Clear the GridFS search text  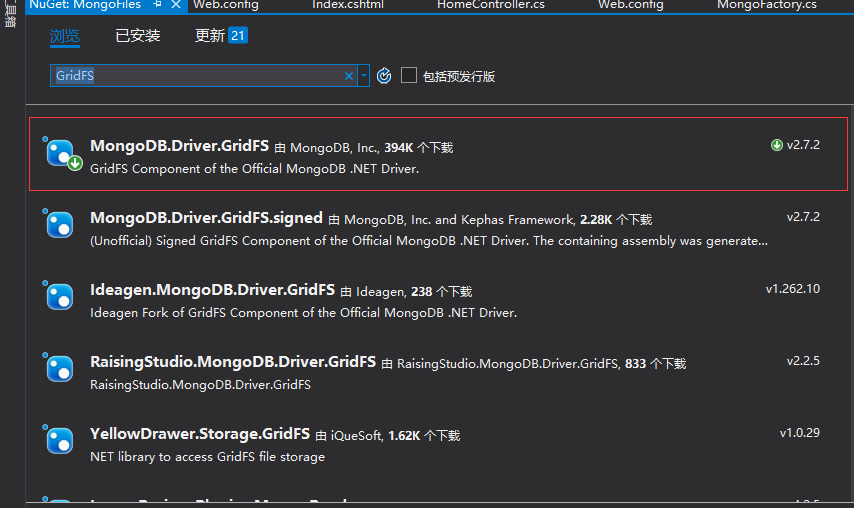tap(349, 76)
